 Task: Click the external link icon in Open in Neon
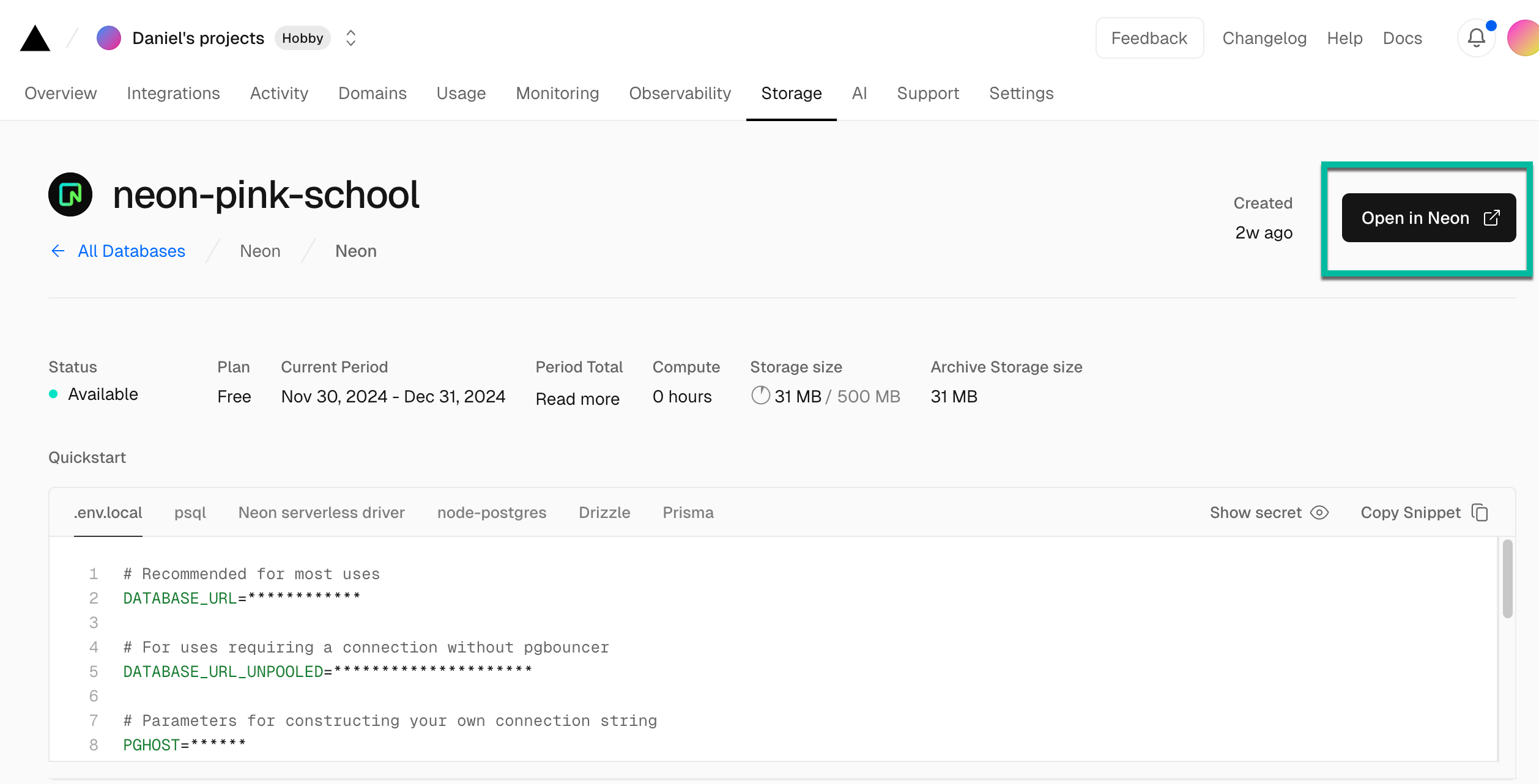1492,218
